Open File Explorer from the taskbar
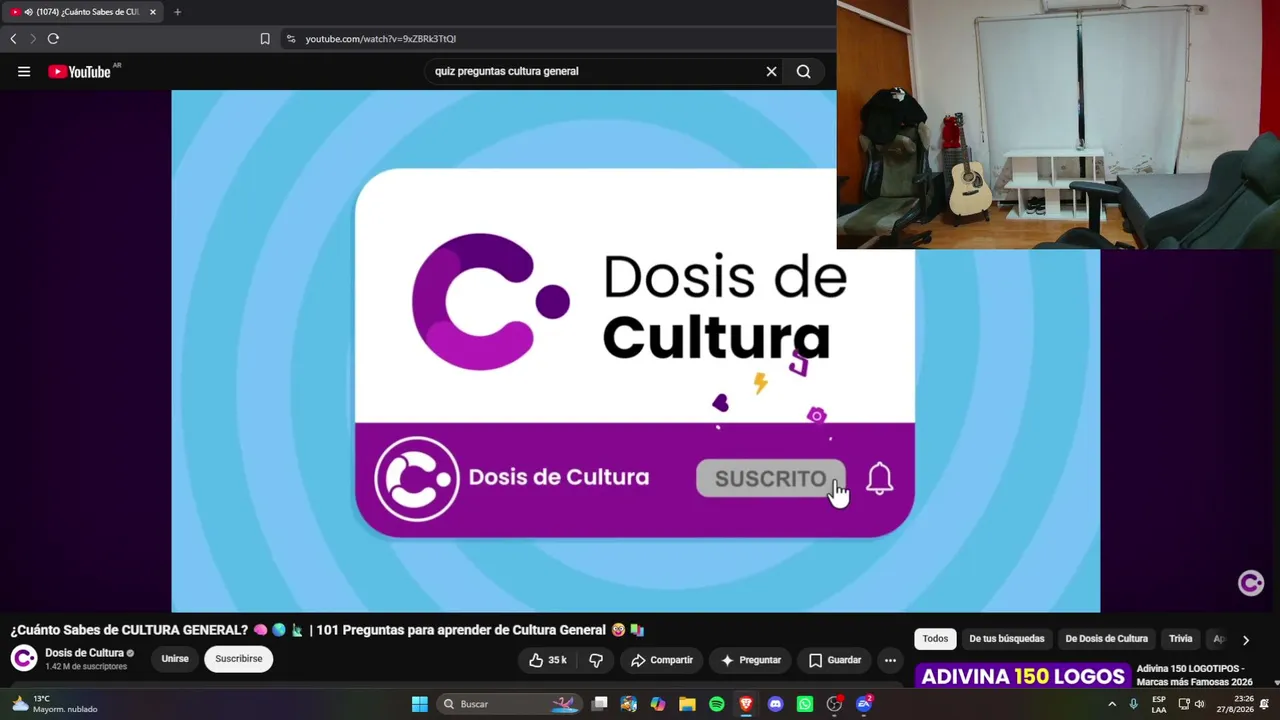The width and height of the screenshot is (1280, 720). click(x=687, y=704)
